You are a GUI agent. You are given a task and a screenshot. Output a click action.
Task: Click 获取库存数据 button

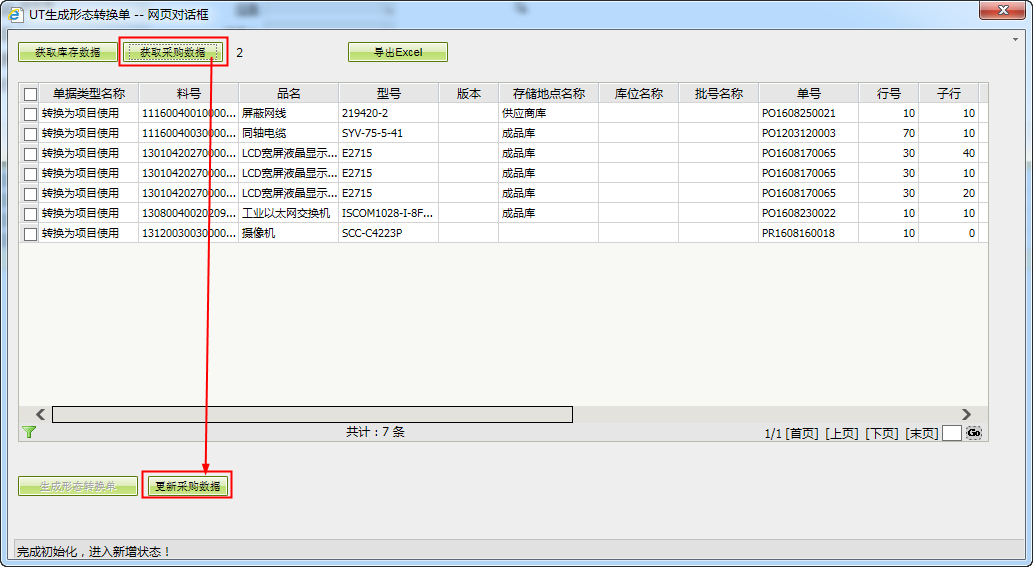(x=67, y=52)
